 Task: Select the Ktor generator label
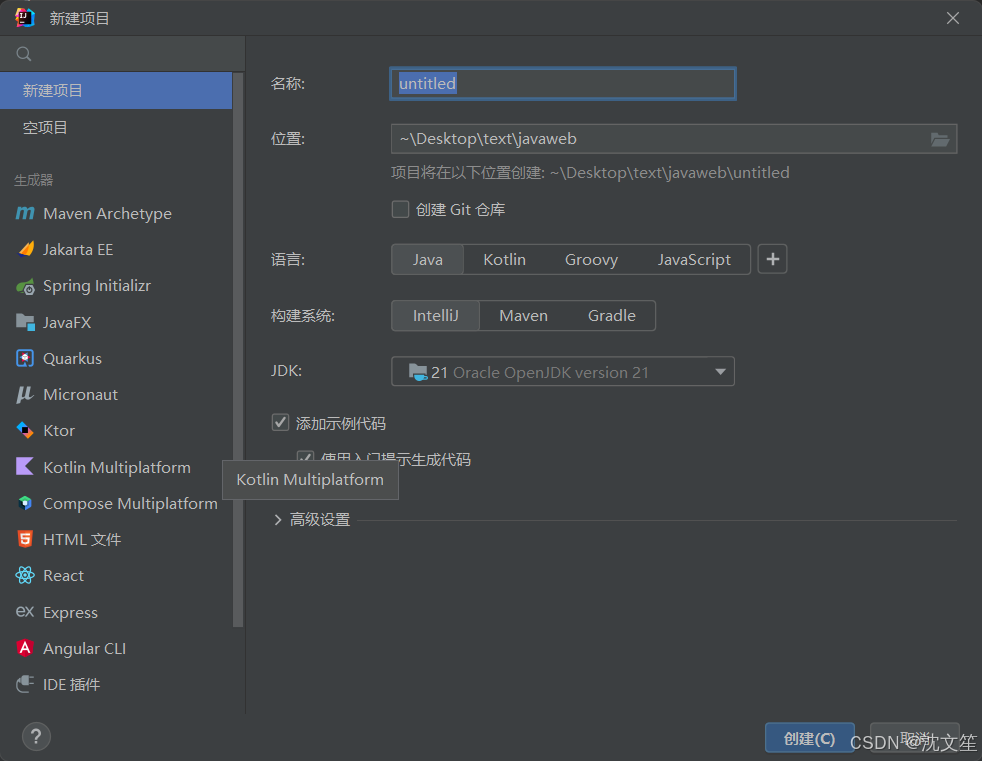(59, 430)
